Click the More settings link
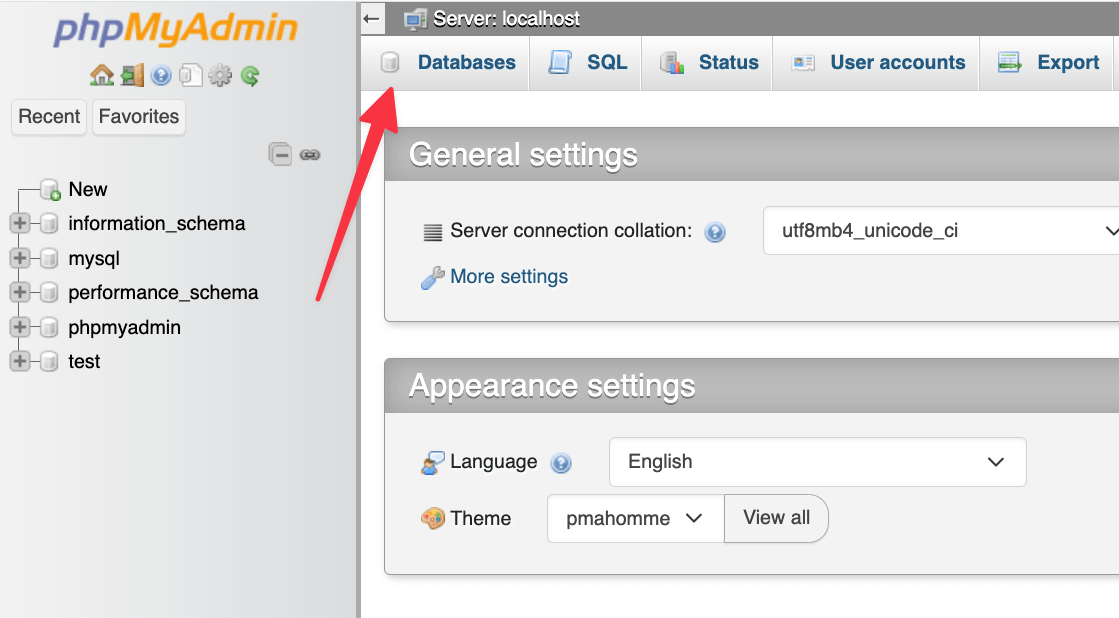1119x618 pixels. tap(508, 276)
